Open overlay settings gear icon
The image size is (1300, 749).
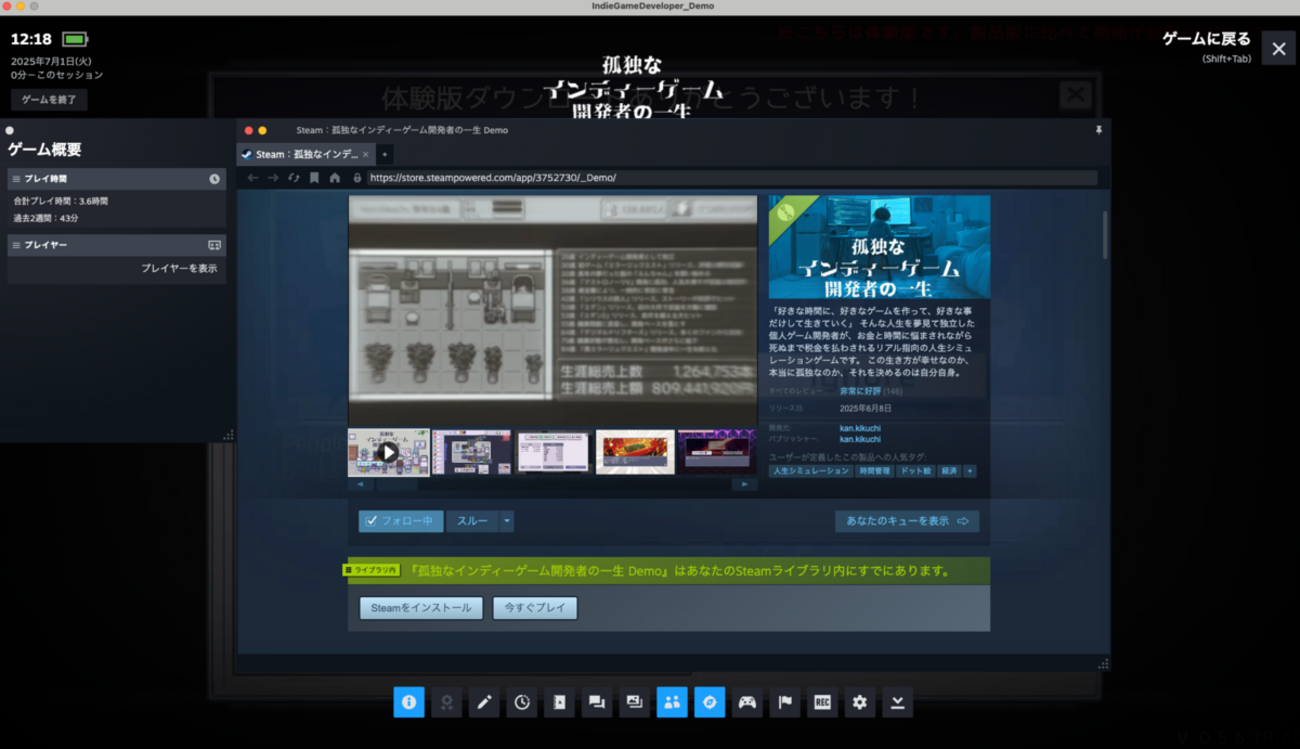point(860,703)
